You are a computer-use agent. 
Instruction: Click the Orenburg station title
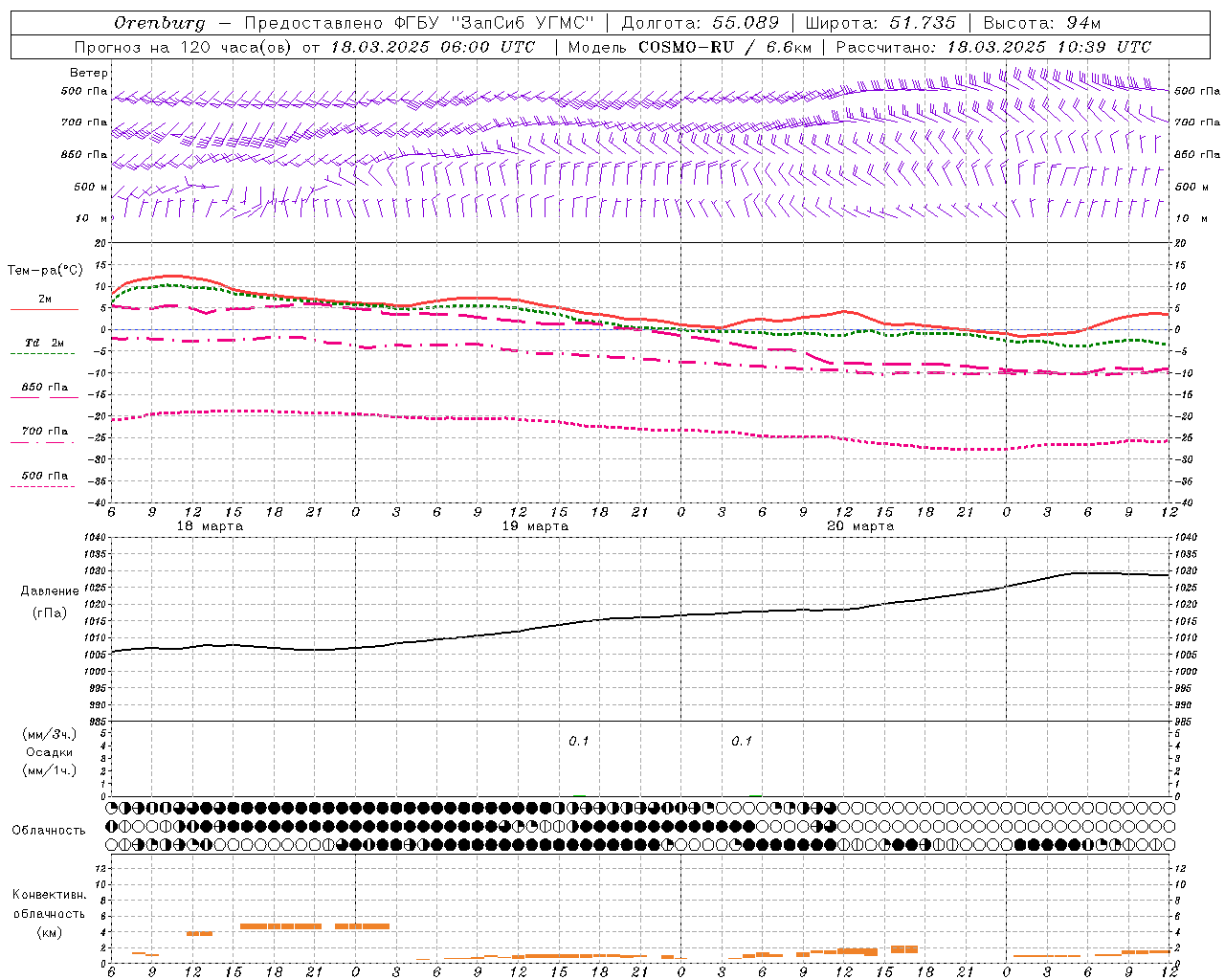tap(160, 23)
